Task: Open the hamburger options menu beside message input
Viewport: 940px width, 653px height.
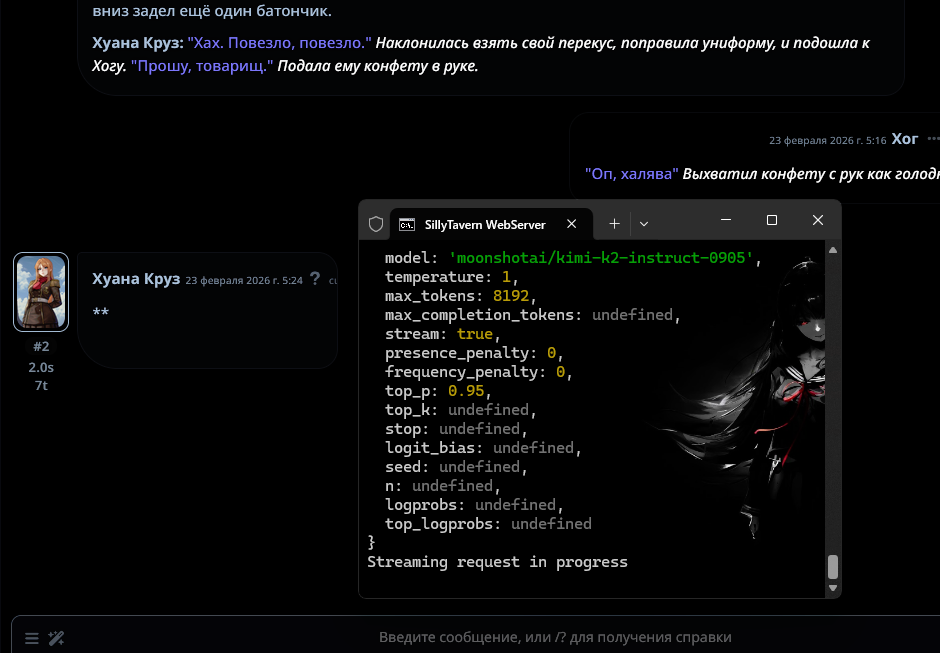Action: coord(32,638)
